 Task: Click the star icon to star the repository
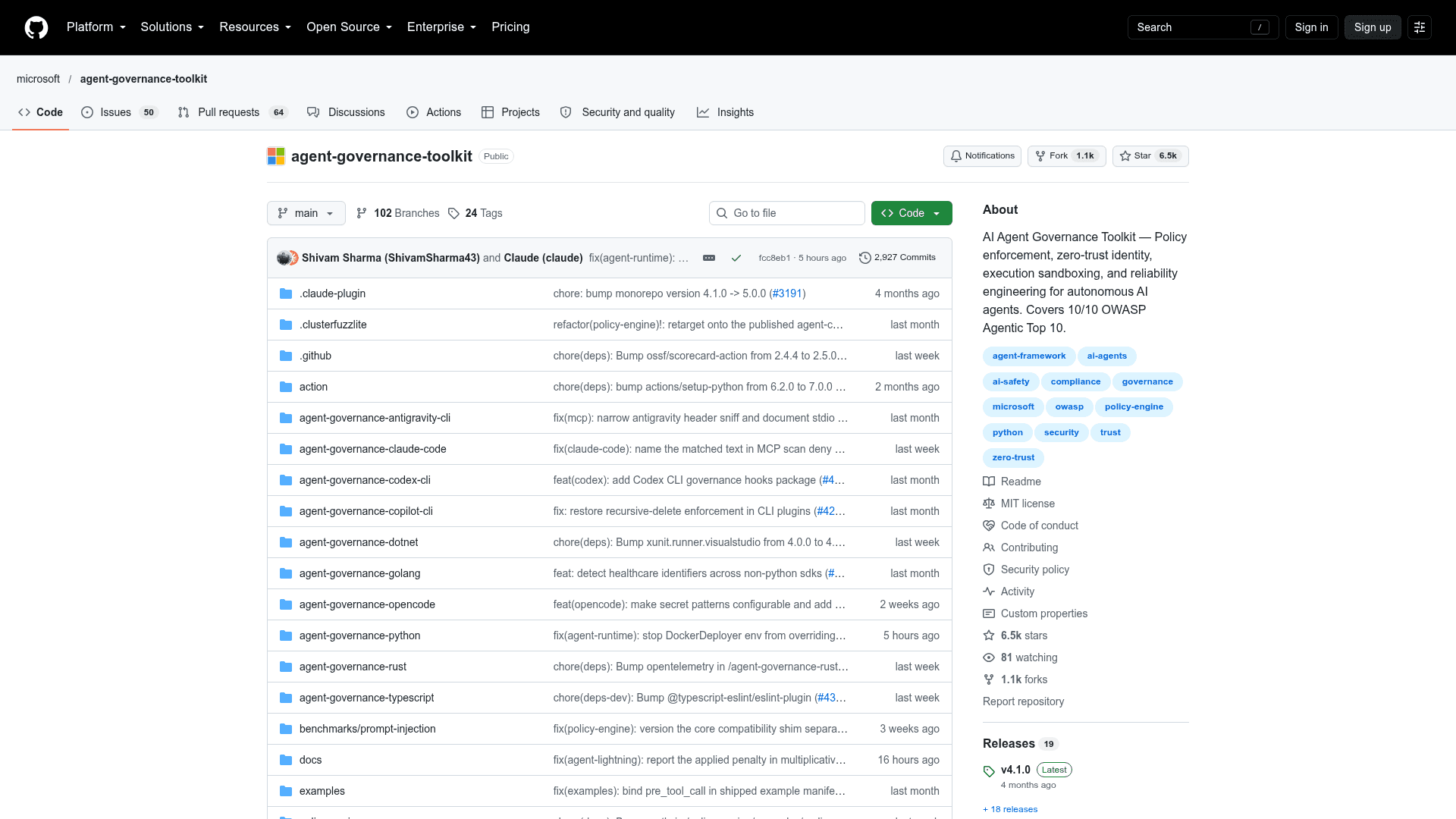click(x=1125, y=156)
